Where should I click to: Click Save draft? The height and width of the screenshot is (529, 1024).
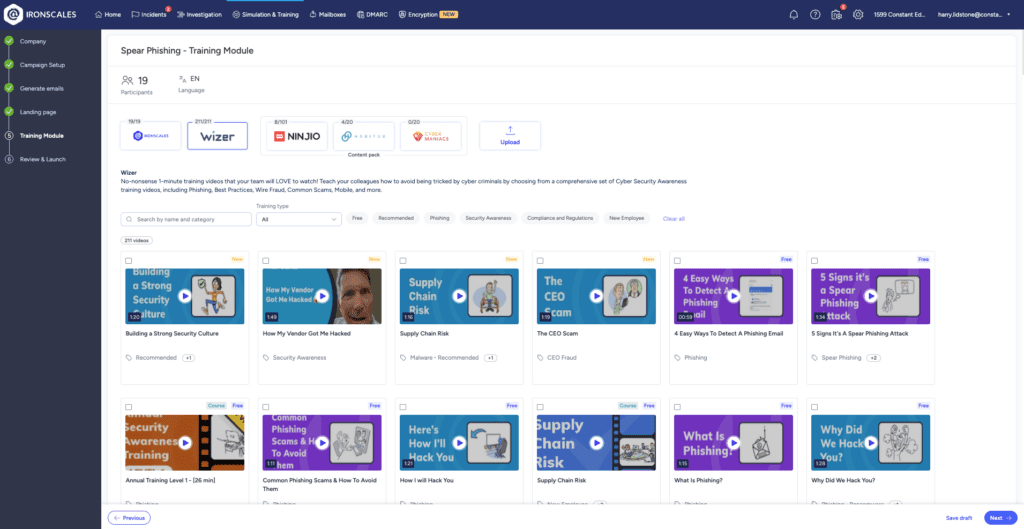(x=959, y=518)
